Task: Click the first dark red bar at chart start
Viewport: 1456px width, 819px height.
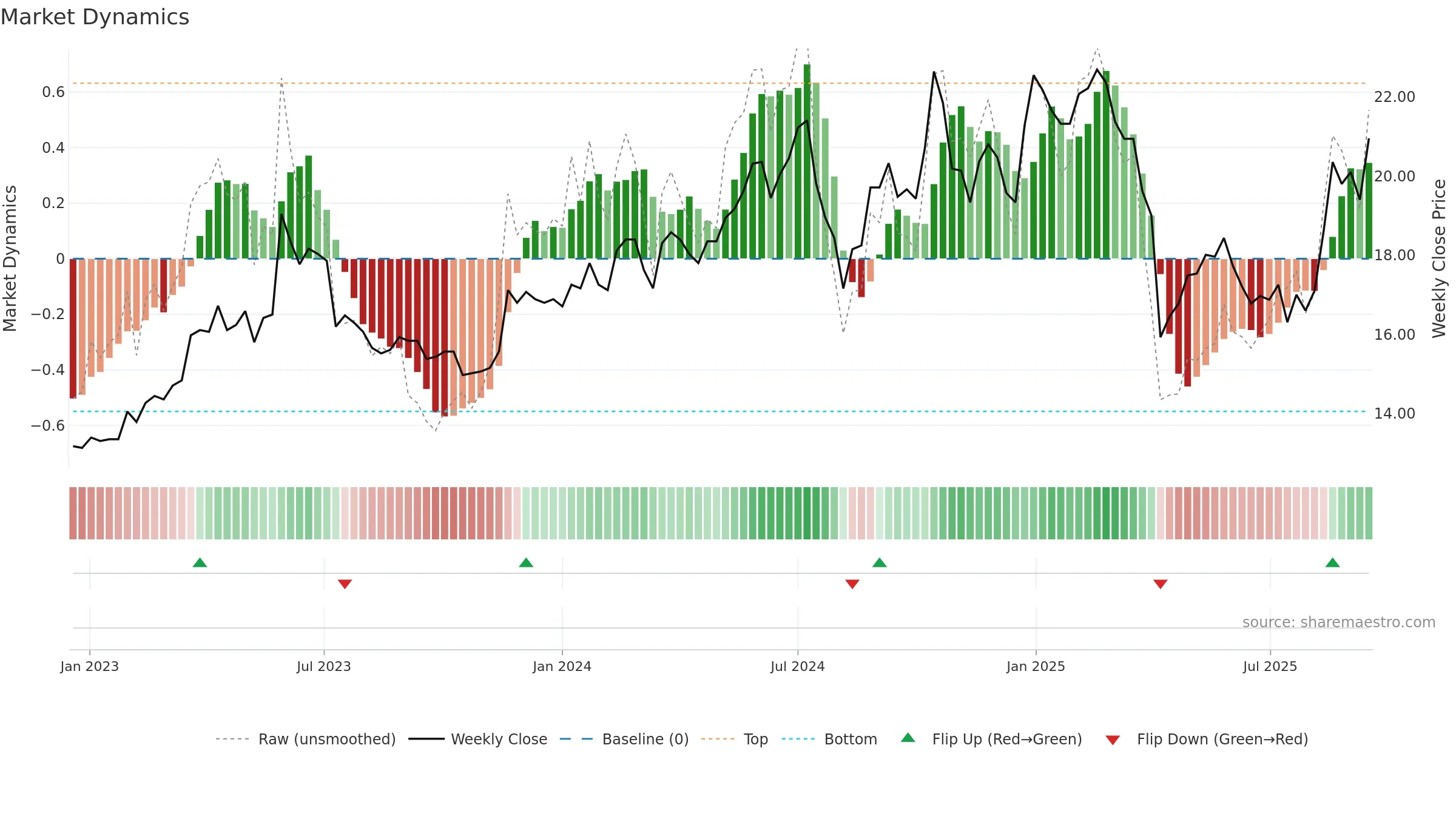Action: [73, 328]
